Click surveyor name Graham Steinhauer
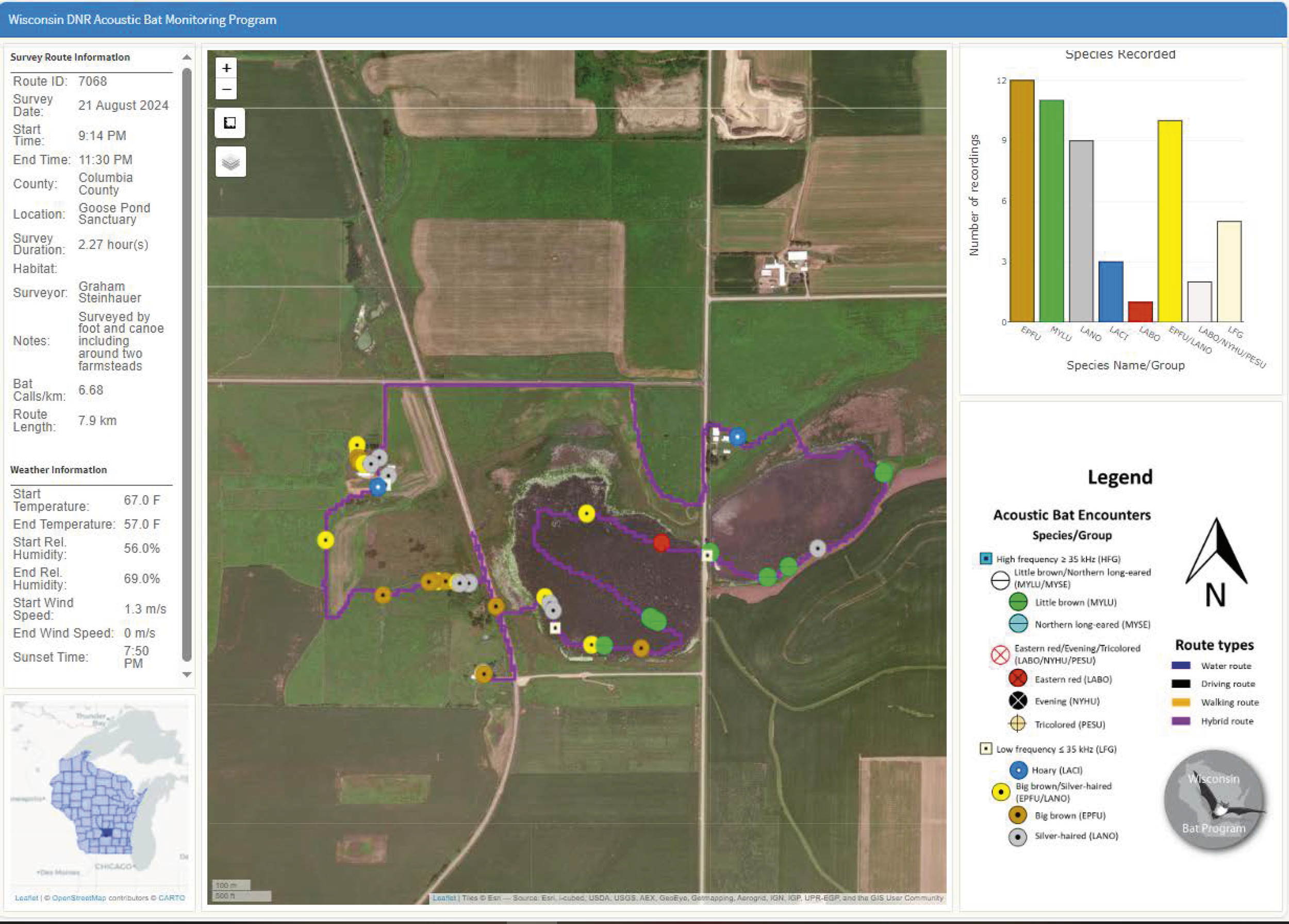 coord(110,292)
